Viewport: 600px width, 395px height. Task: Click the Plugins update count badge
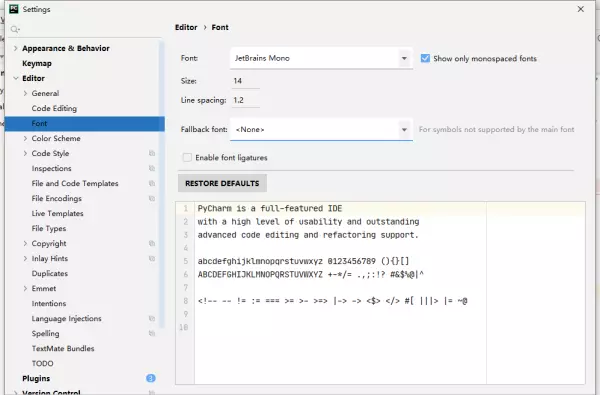(151, 378)
